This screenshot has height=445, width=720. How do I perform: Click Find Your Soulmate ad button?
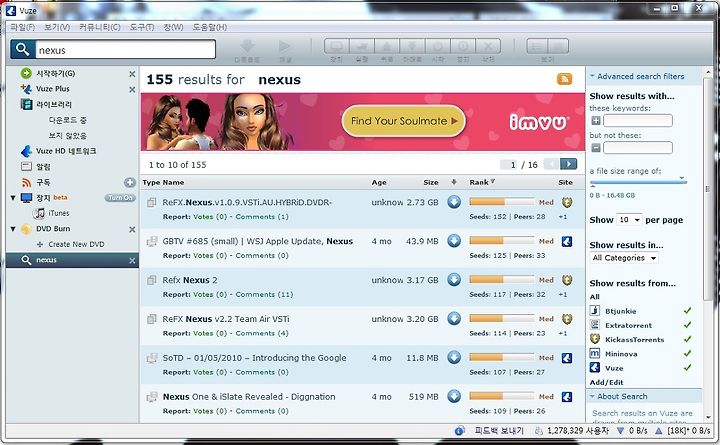[404, 121]
